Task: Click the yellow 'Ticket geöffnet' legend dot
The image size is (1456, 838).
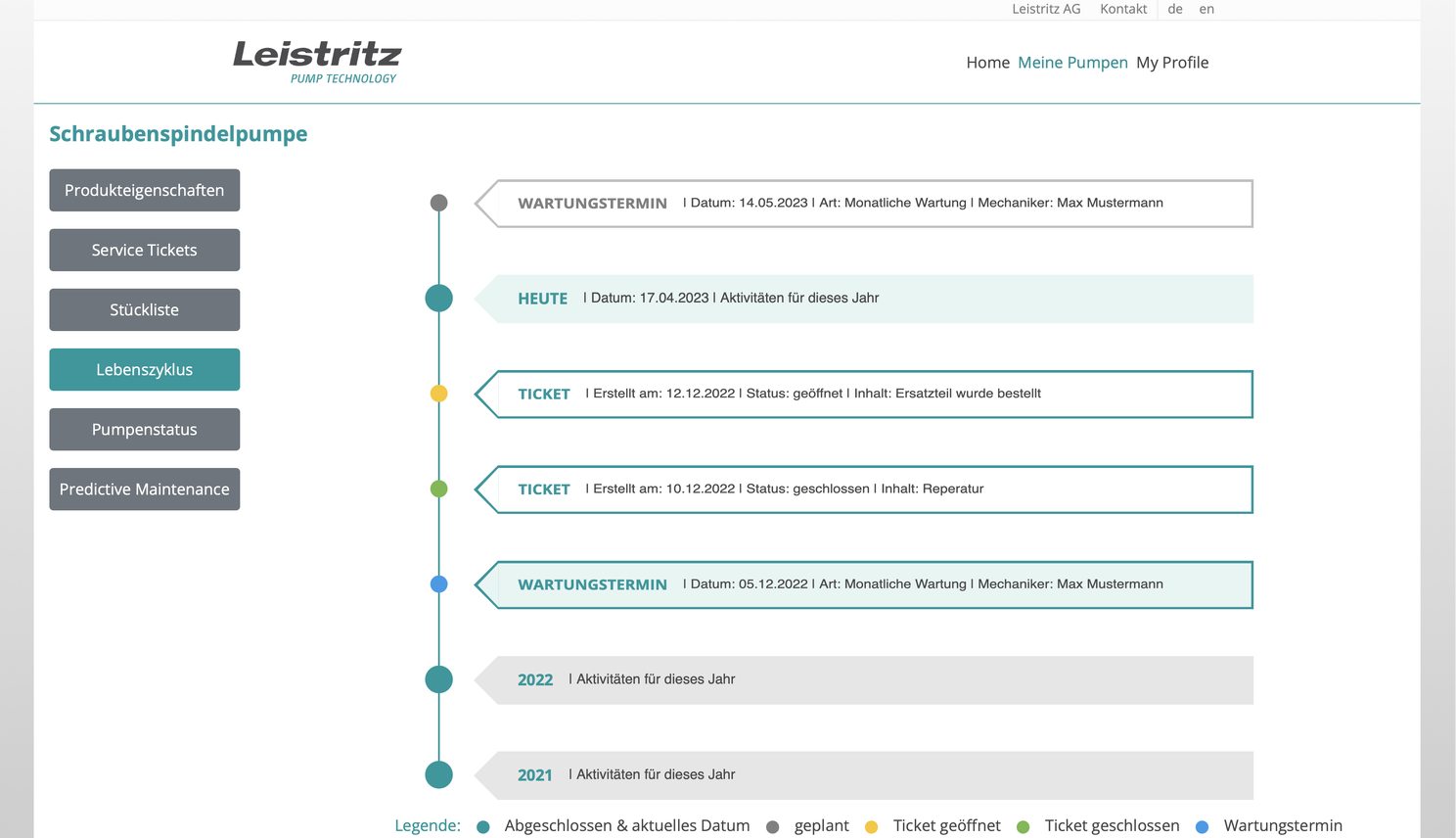Action: (x=871, y=827)
